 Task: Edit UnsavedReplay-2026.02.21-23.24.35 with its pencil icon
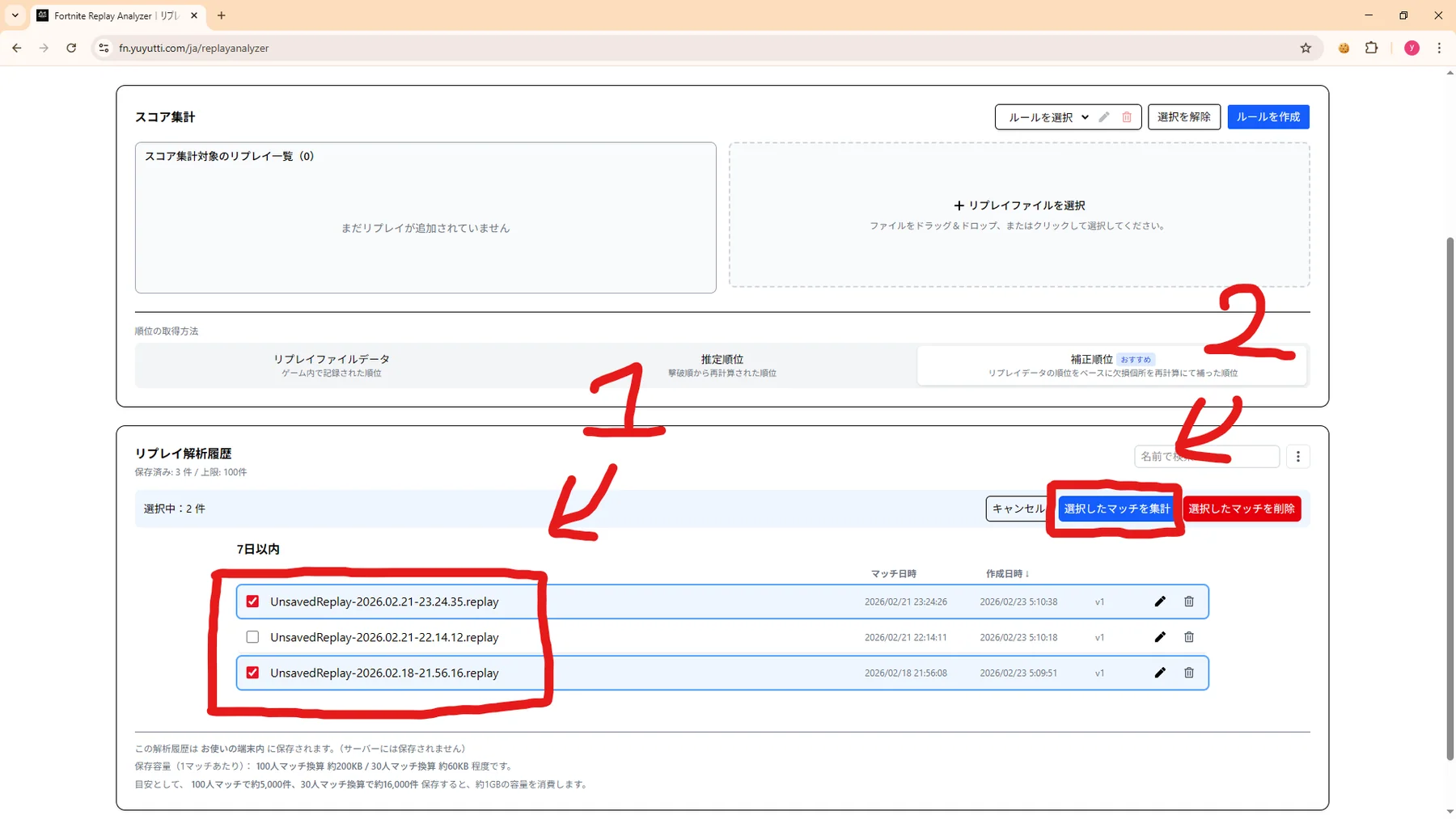pyautogui.click(x=1160, y=602)
